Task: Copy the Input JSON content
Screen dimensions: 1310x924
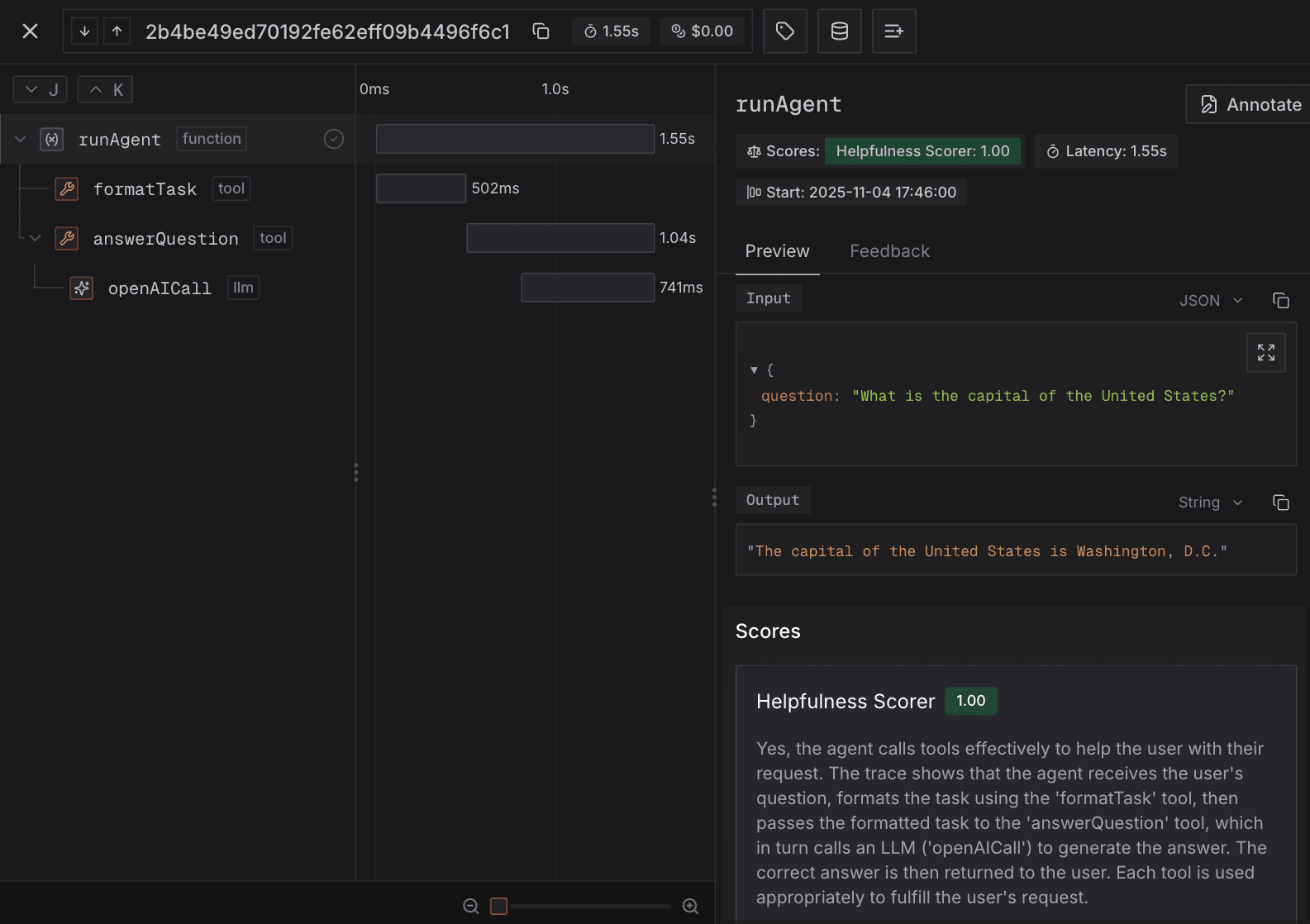Action: coord(1280,301)
